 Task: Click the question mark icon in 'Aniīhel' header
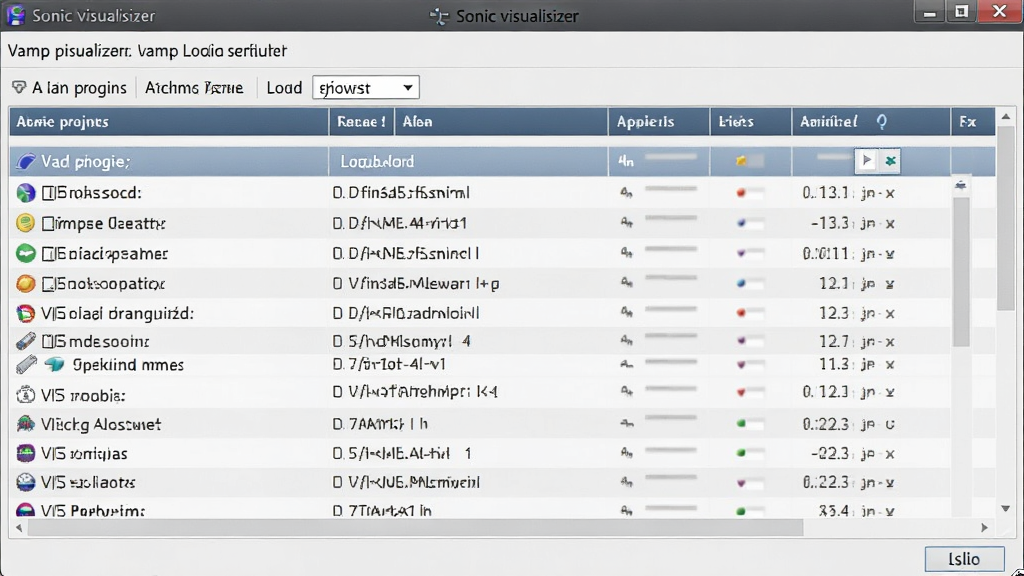(x=882, y=121)
